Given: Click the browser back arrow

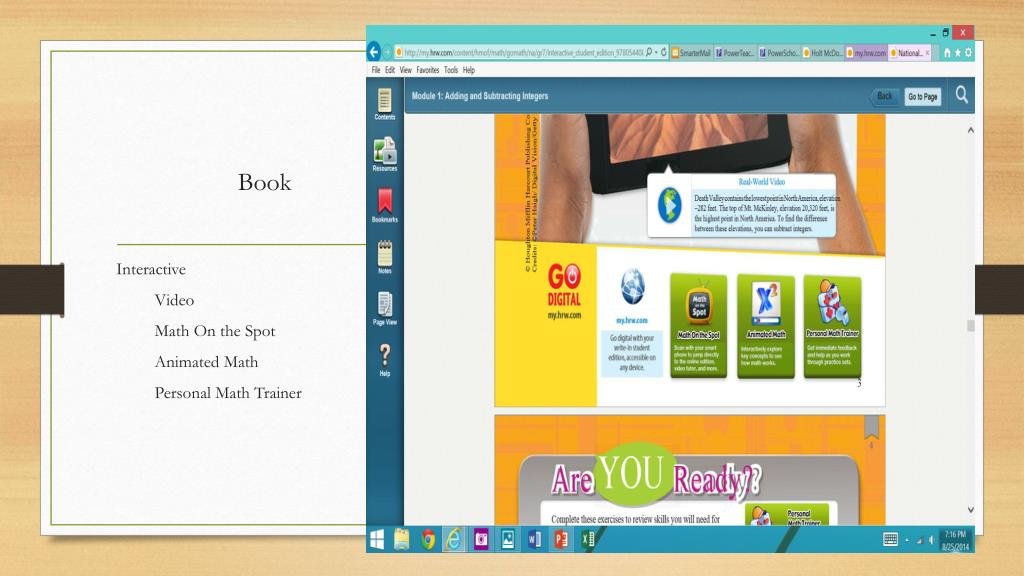Looking at the screenshot, I should [374, 52].
